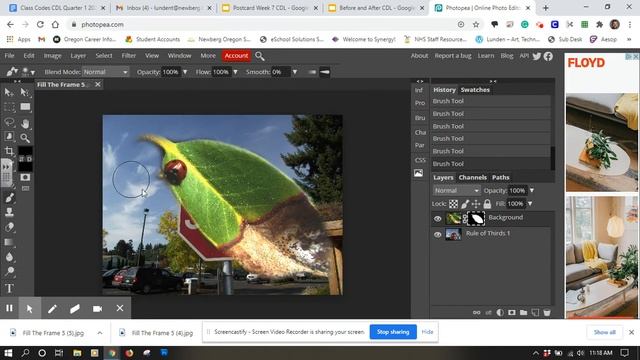Select the Crop tool
The width and height of the screenshot is (640, 360).
[9, 151]
